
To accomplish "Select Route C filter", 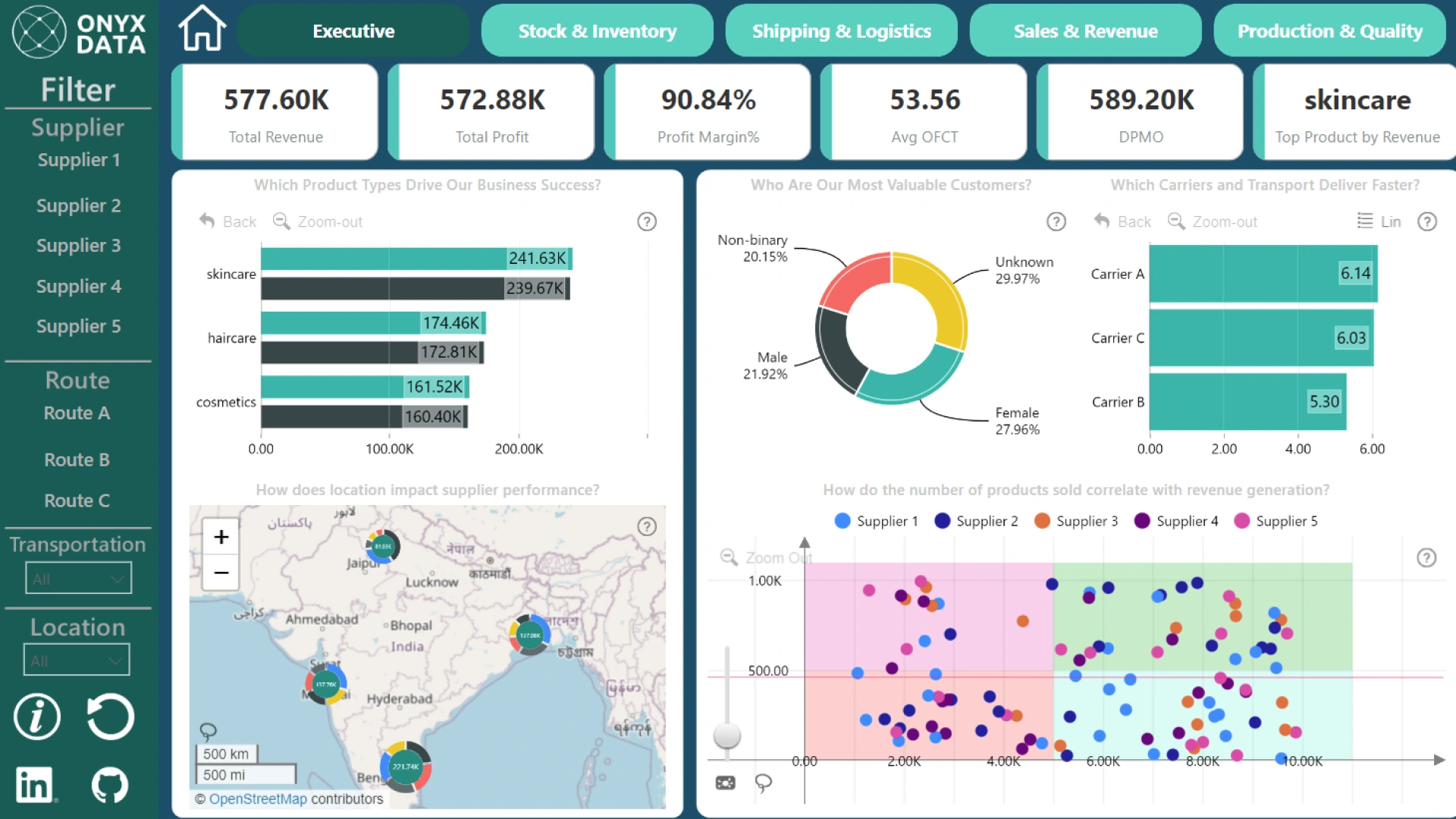I will 77,501.
